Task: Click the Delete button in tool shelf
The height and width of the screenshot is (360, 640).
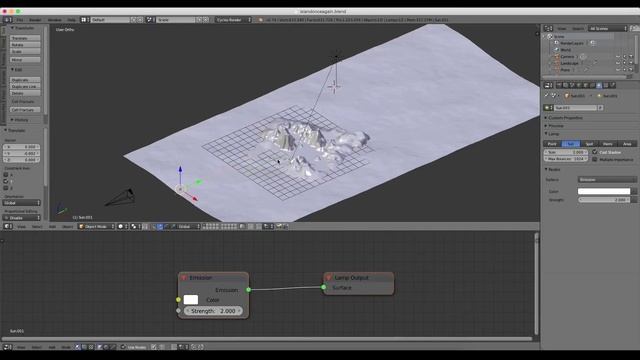Action: click(x=25, y=93)
